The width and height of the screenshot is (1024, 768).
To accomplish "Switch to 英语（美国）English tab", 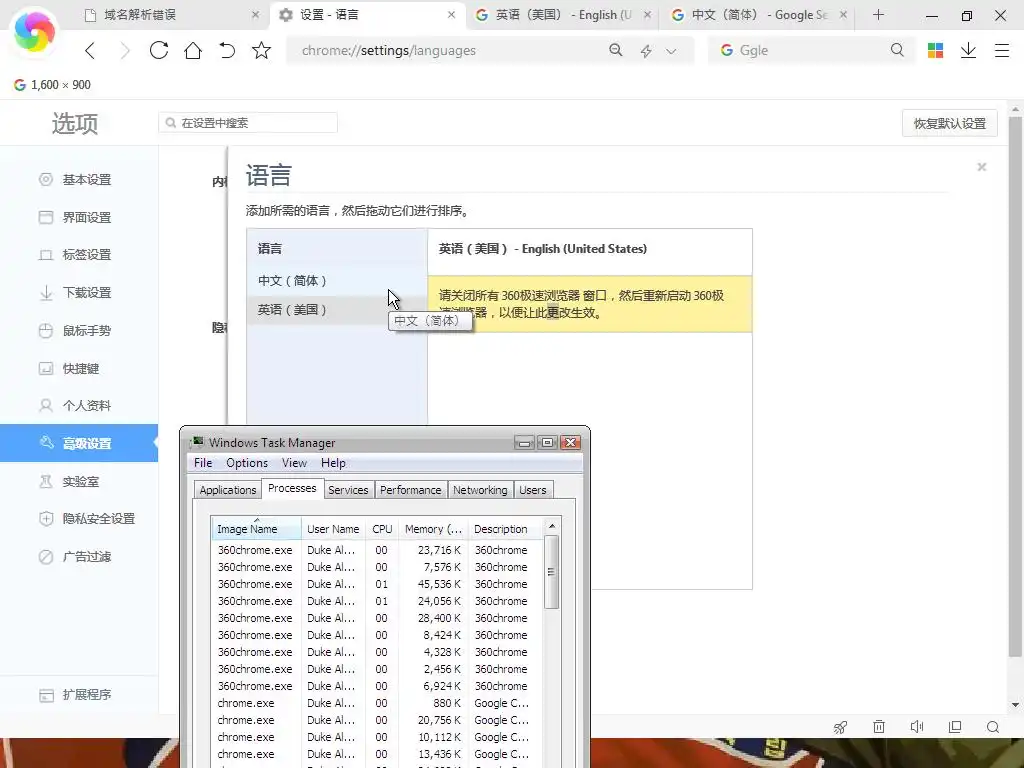I will [563, 14].
